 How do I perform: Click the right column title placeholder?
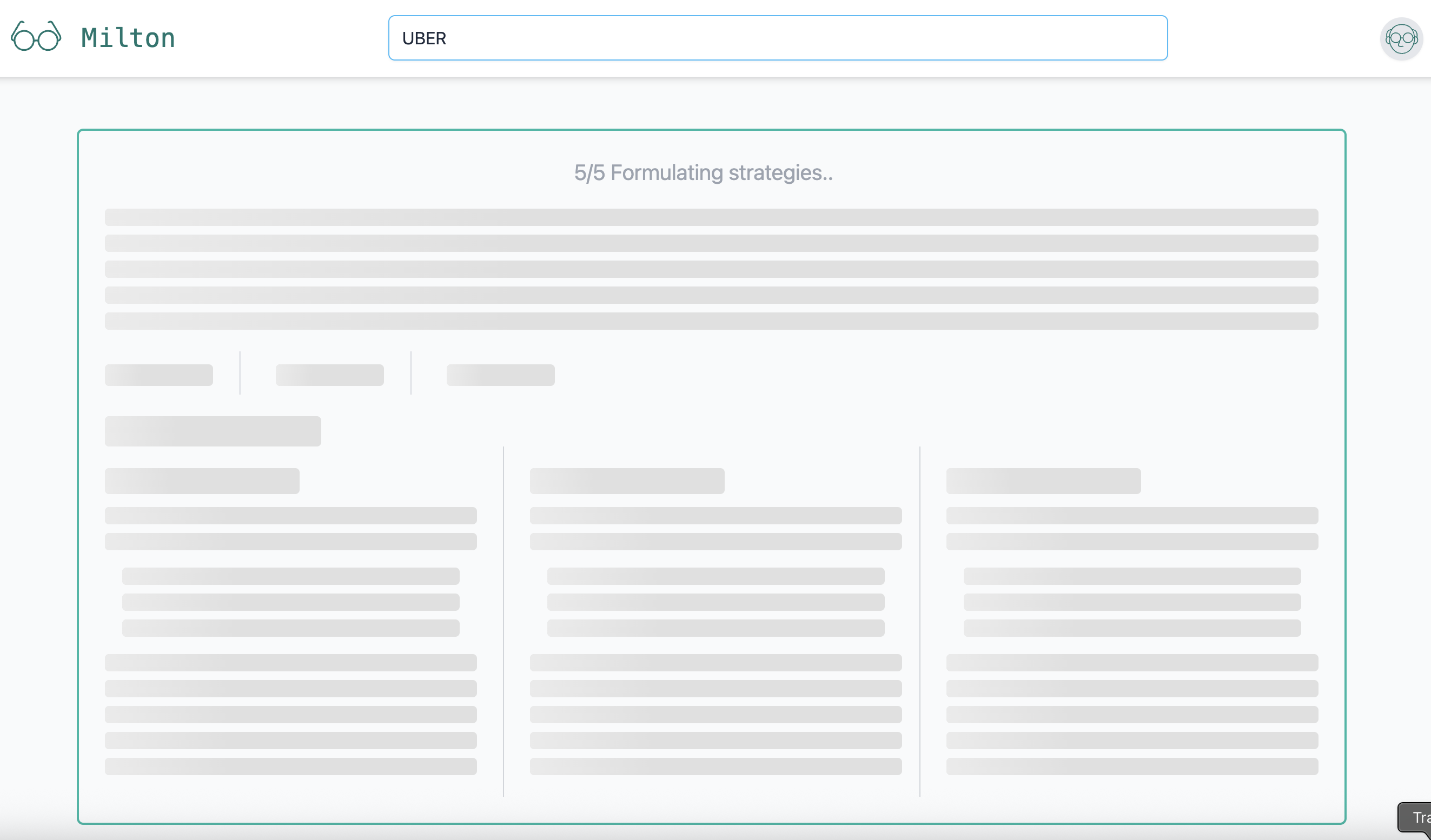(1043, 481)
